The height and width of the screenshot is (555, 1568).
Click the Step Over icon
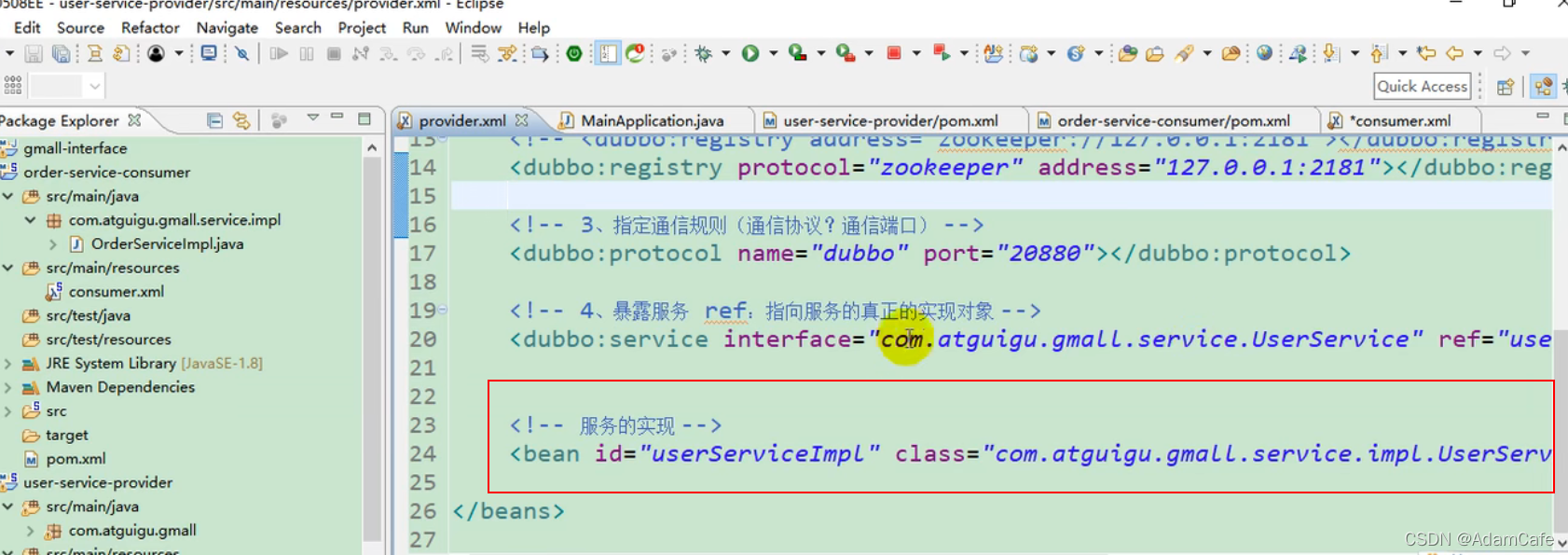tap(416, 54)
